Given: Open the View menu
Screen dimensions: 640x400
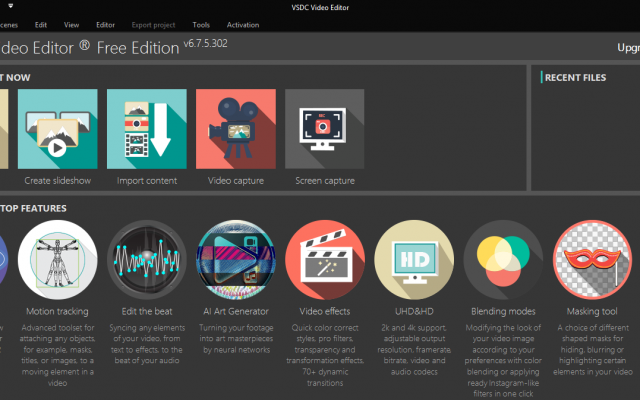Looking at the screenshot, I should point(71,25).
